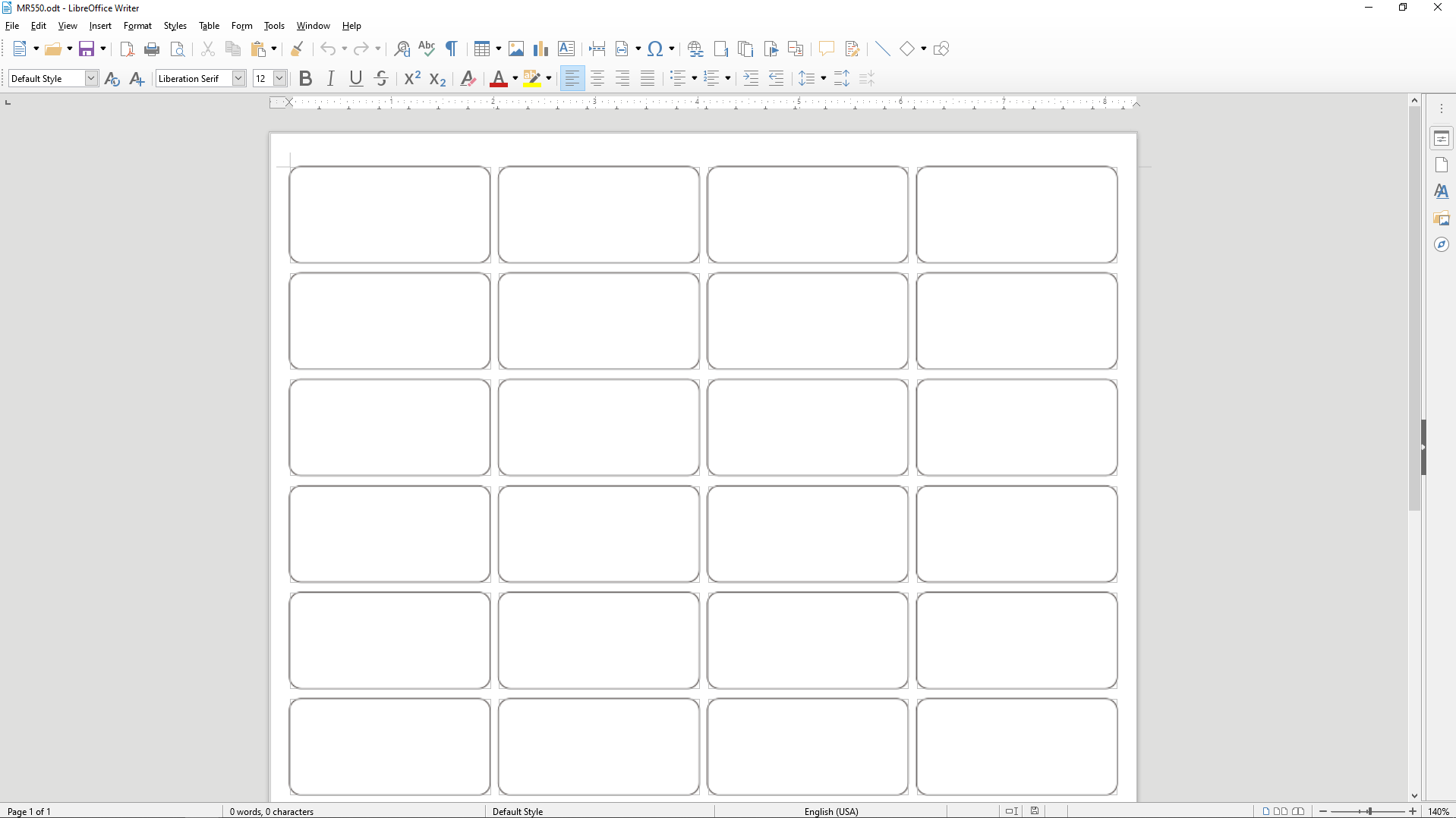Click the Print button
This screenshot has height=818, width=1456.
[x=152, y=49]
